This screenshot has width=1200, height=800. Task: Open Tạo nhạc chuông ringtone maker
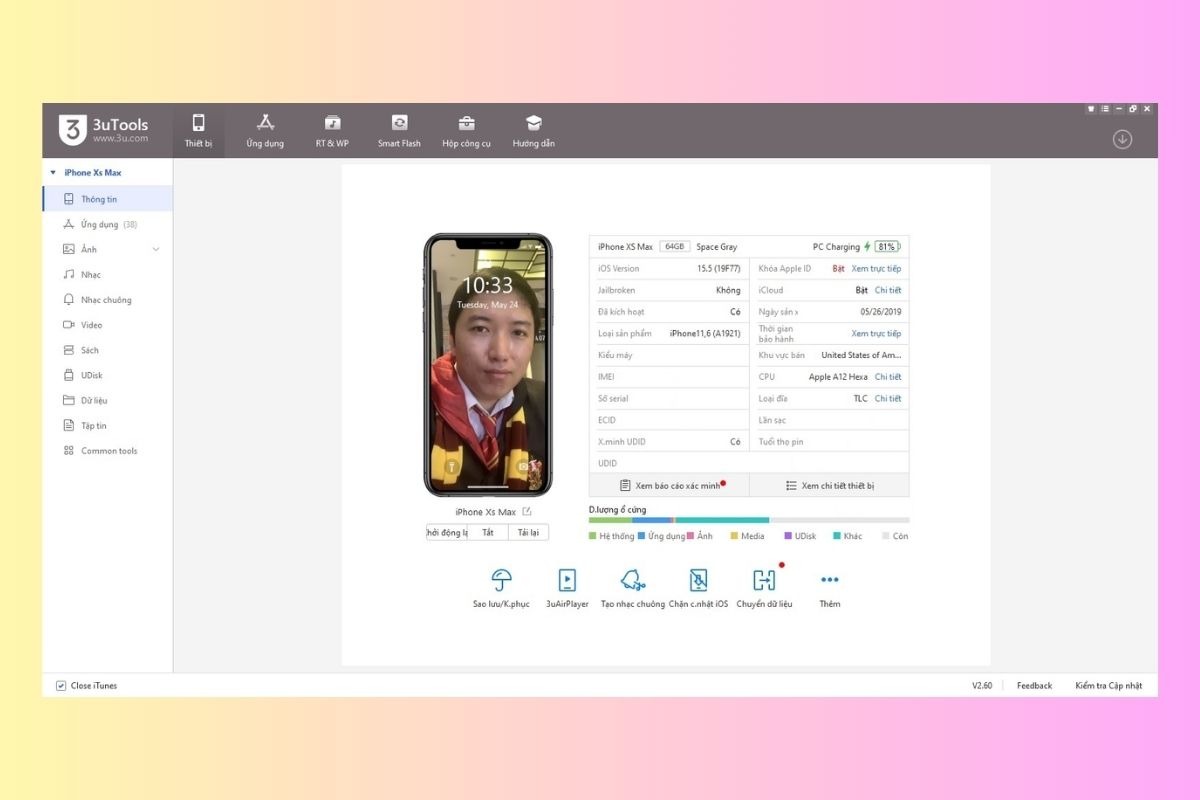click(x=632, y=588)
